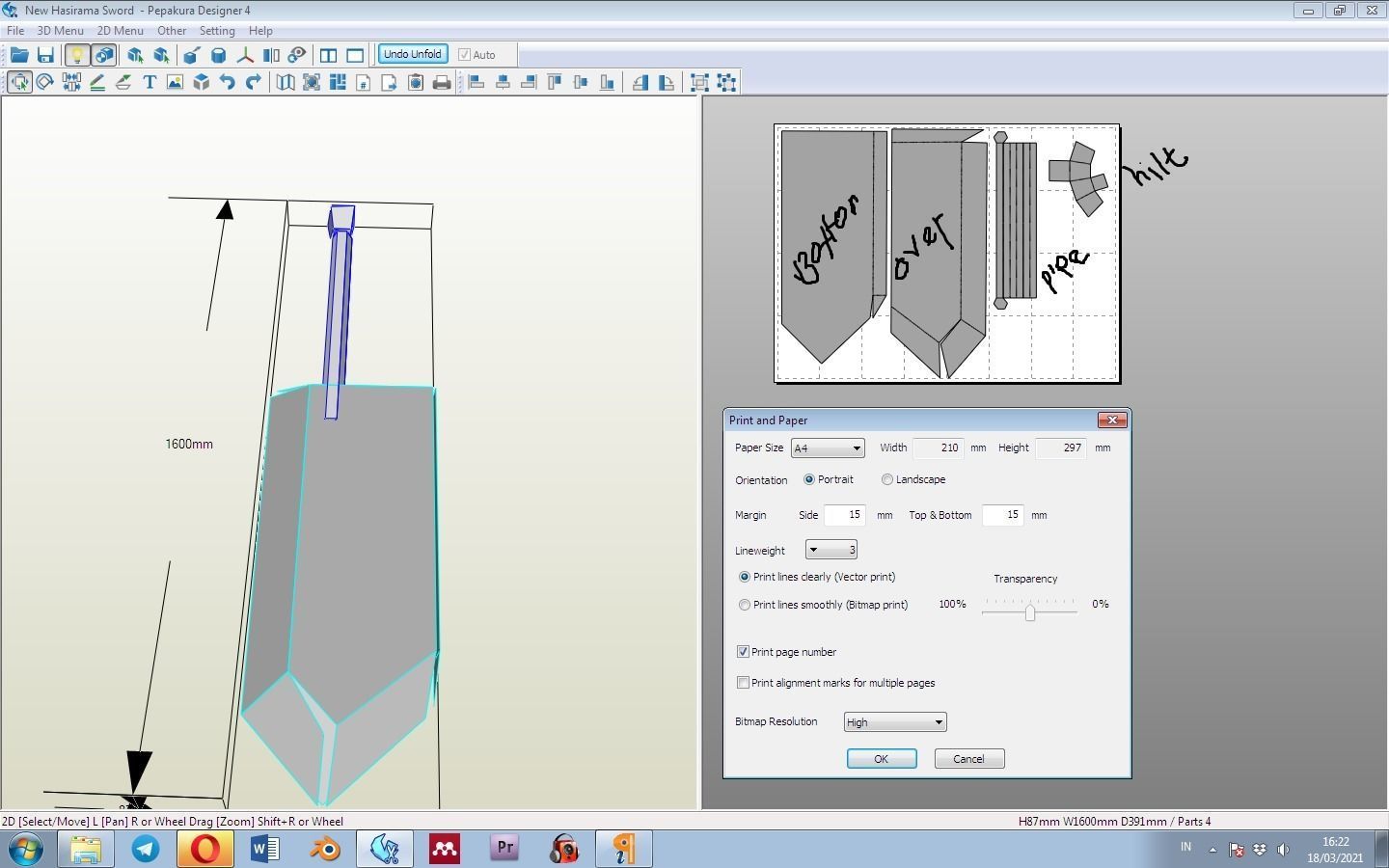
Task: Switch to split two-pane window layout icon
Action: 328,55
